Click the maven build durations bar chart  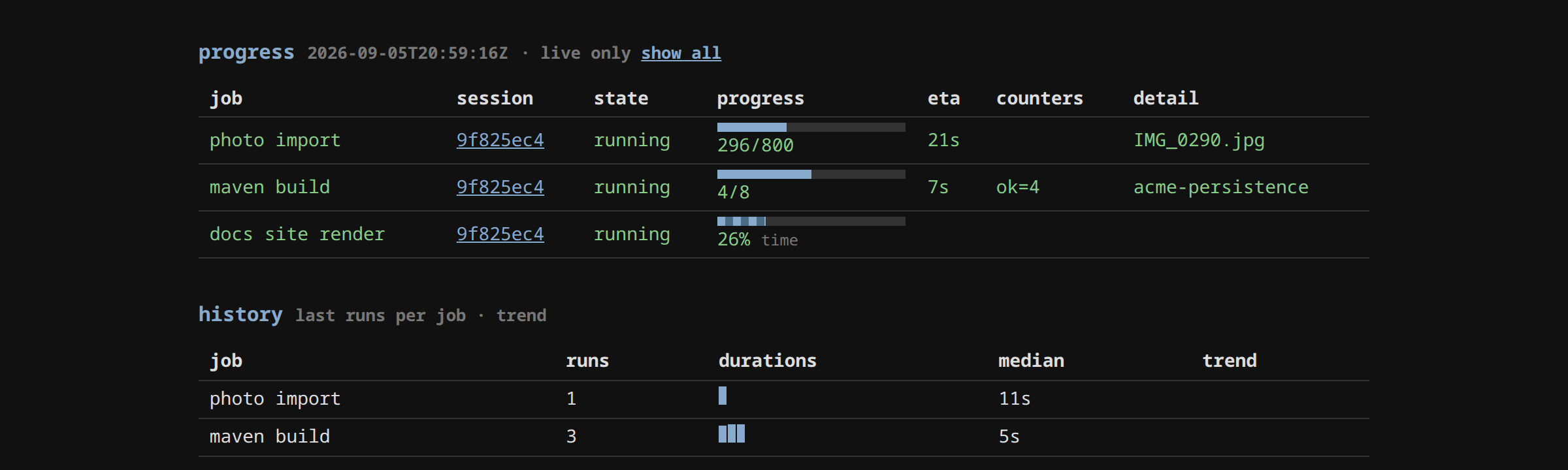732,433
